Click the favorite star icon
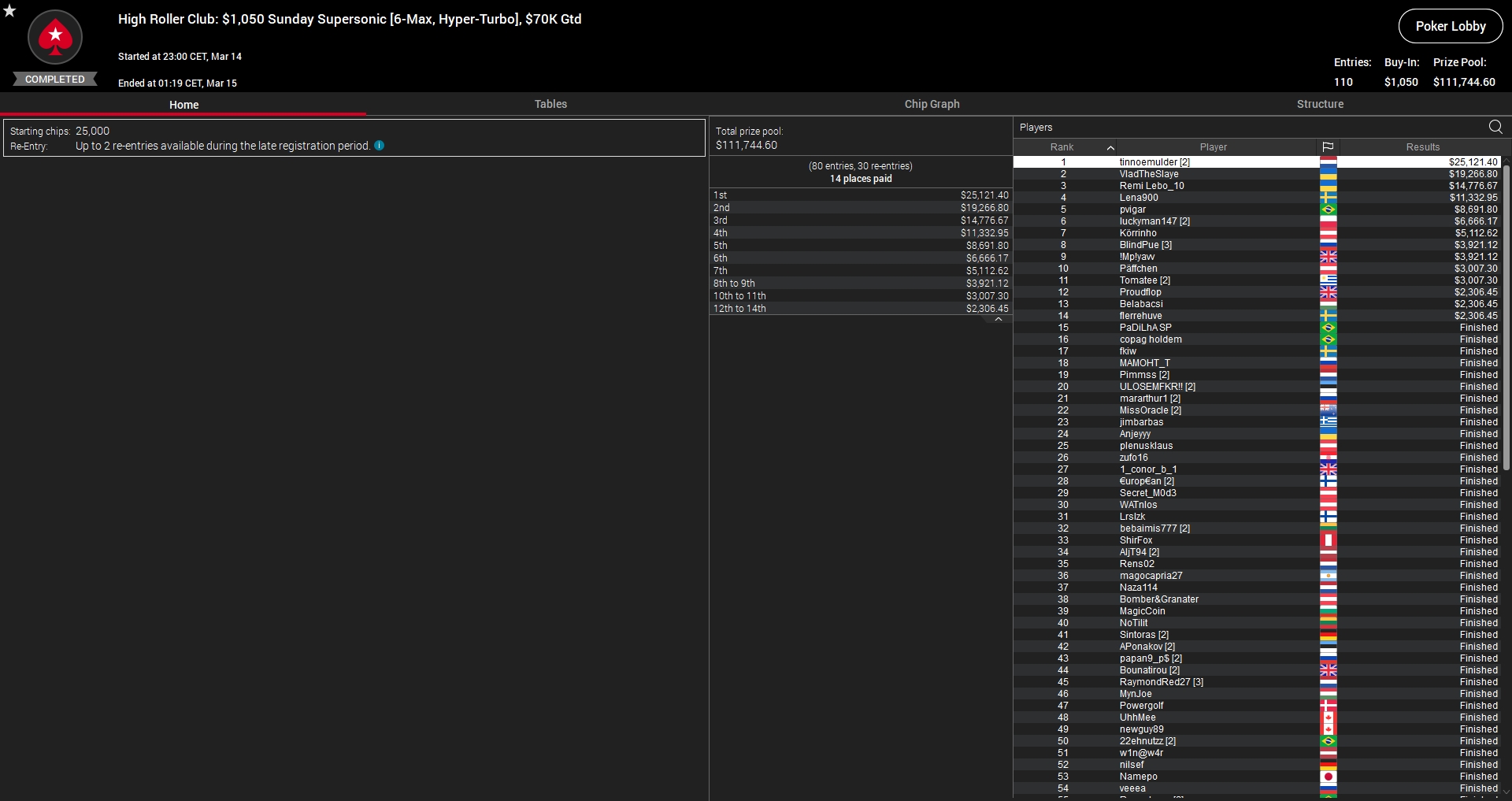The image size is (1512, 801). [9, 10]
